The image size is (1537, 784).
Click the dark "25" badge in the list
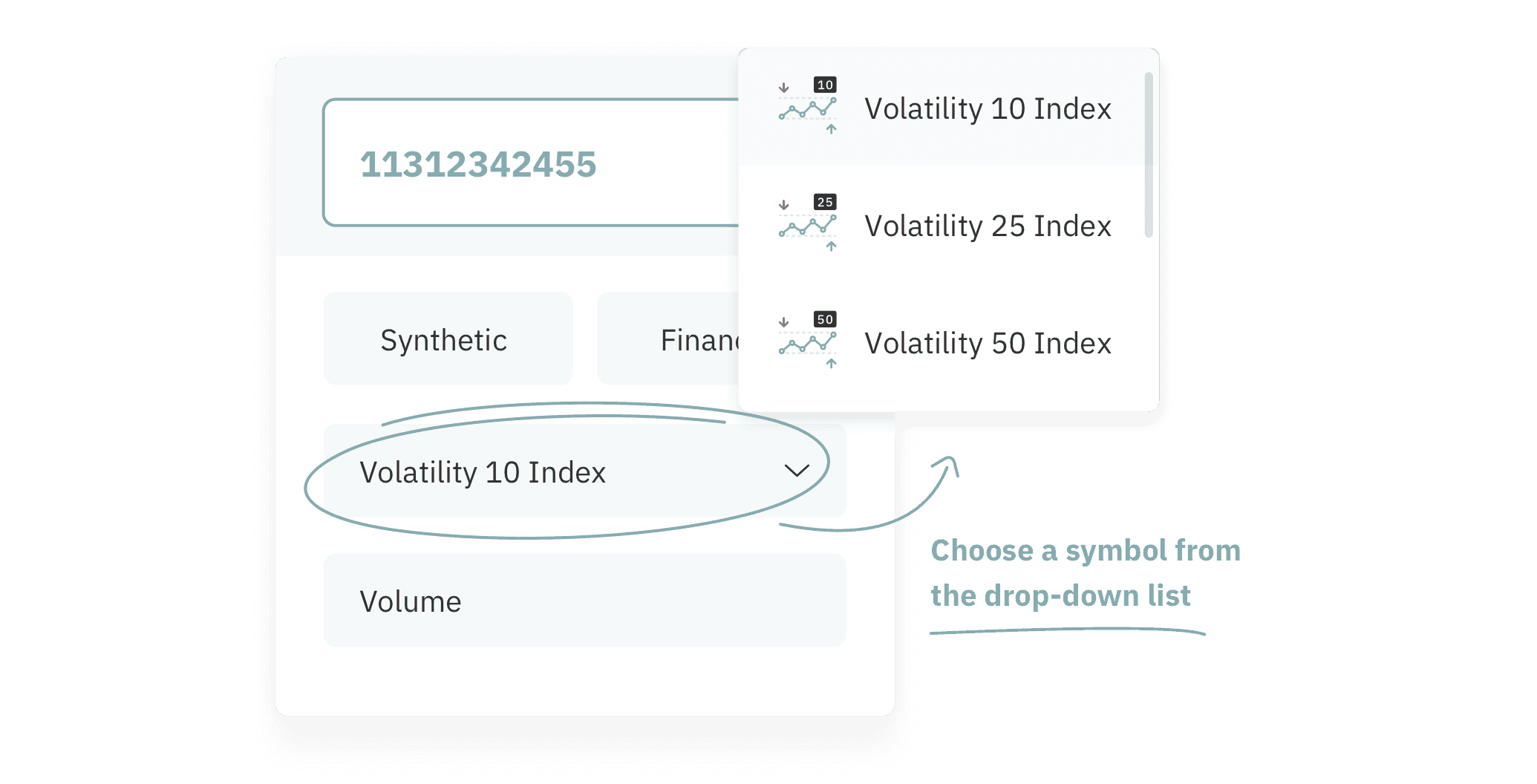pos(825,202)
